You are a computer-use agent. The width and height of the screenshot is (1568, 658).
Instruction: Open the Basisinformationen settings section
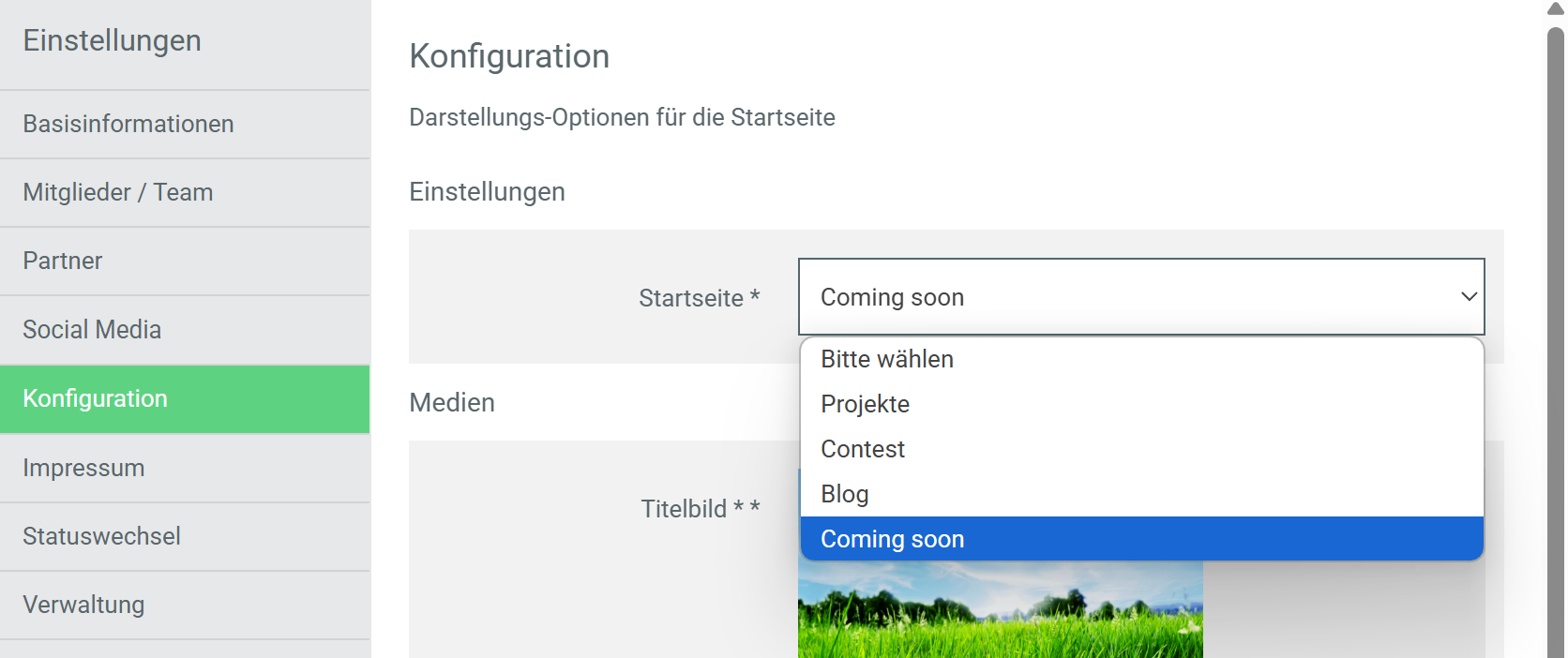(128, 124)
